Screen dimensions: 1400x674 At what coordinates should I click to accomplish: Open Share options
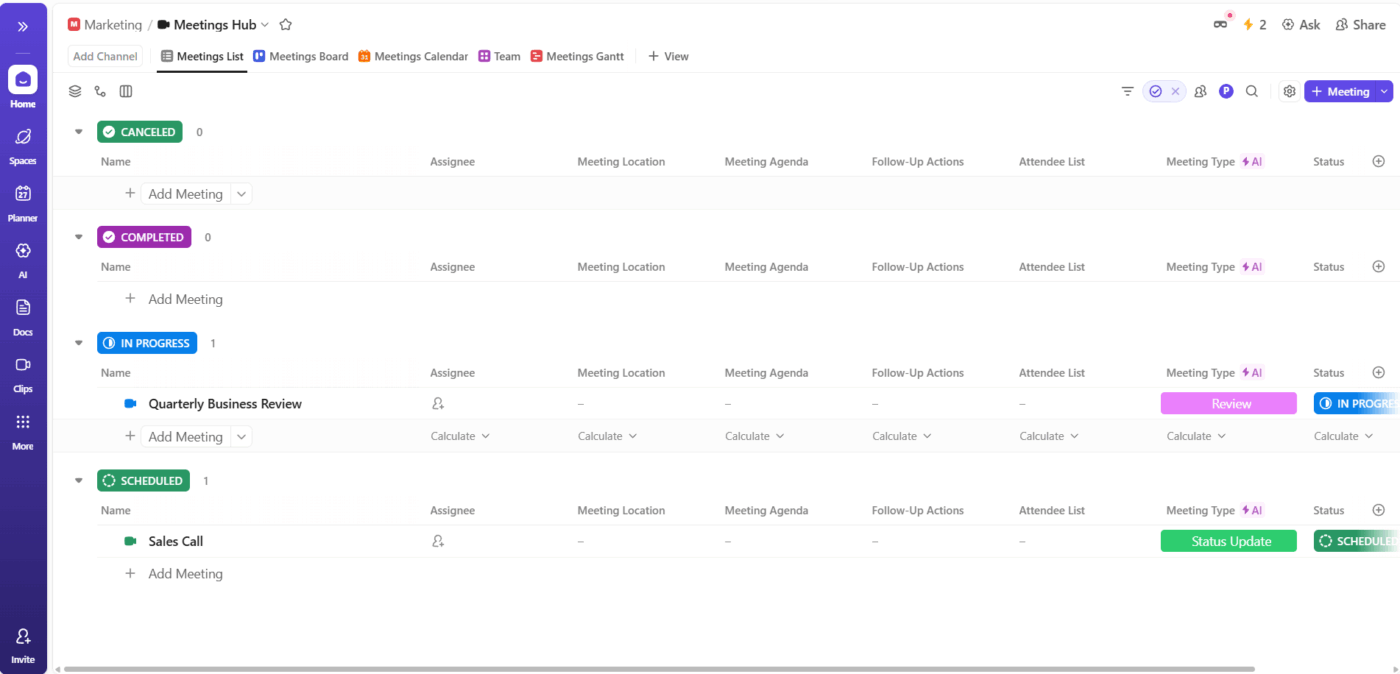[x=1360, y=24]
